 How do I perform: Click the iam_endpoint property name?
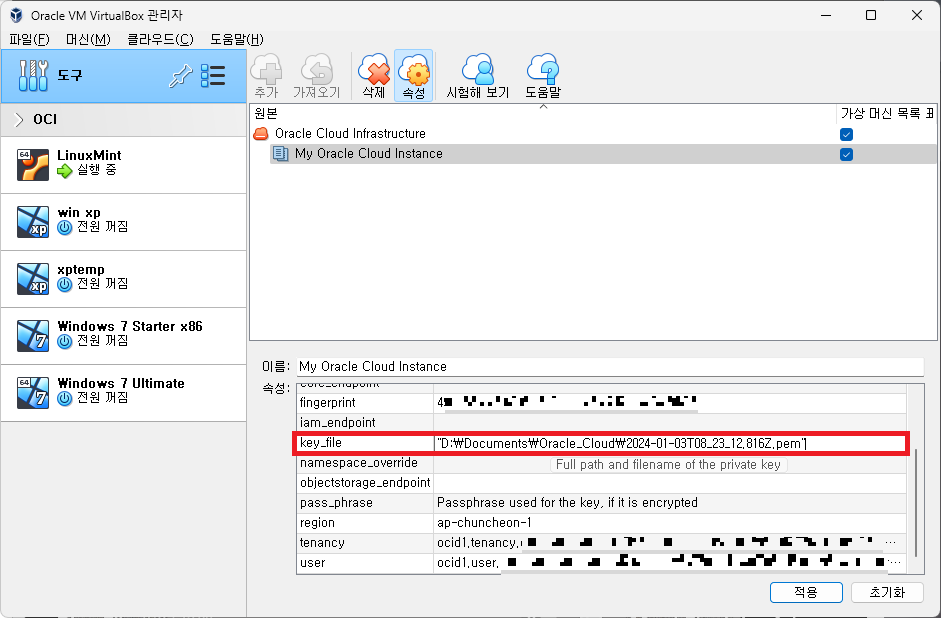pyautogui.click(x=337, y=422)
